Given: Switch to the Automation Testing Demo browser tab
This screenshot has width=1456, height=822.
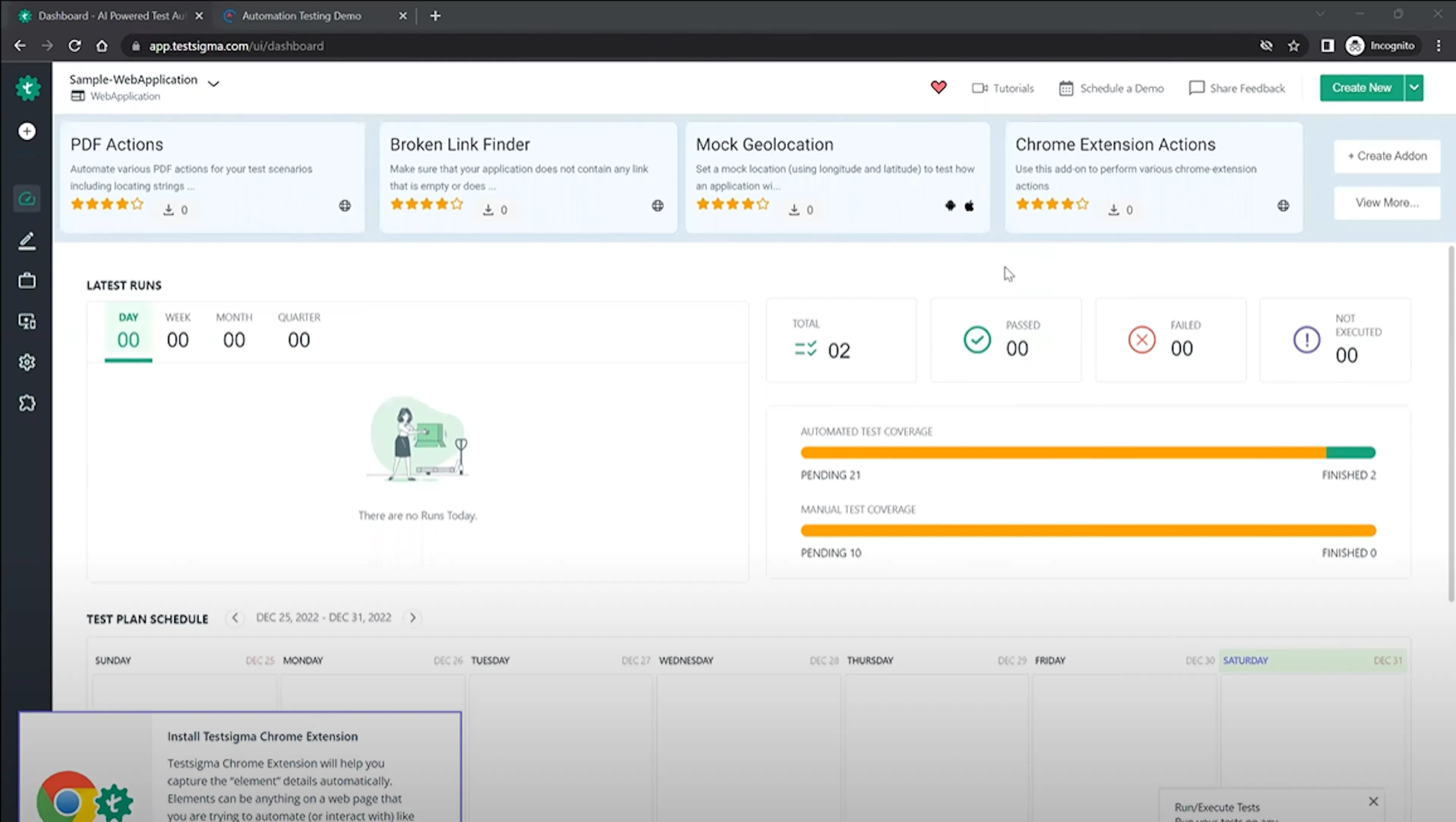Looking at the screenshot, I should point(301,16).
